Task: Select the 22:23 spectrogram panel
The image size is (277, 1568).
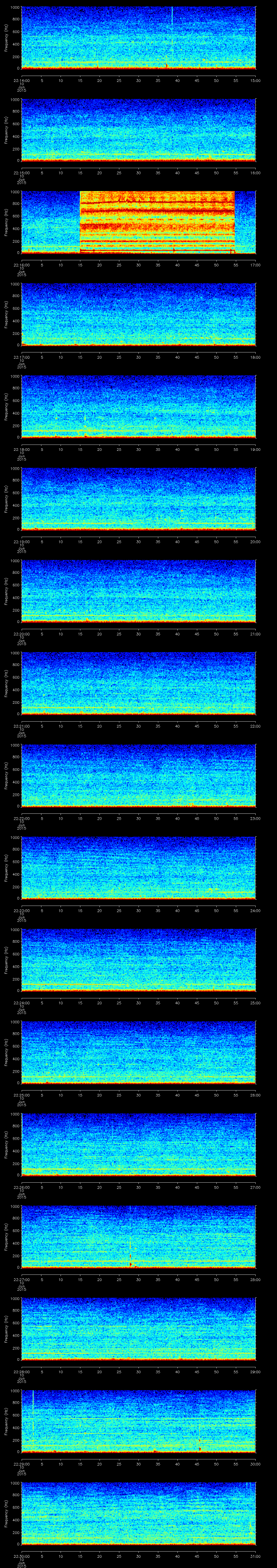Action: pyautogui.click(x=138, y=868)
